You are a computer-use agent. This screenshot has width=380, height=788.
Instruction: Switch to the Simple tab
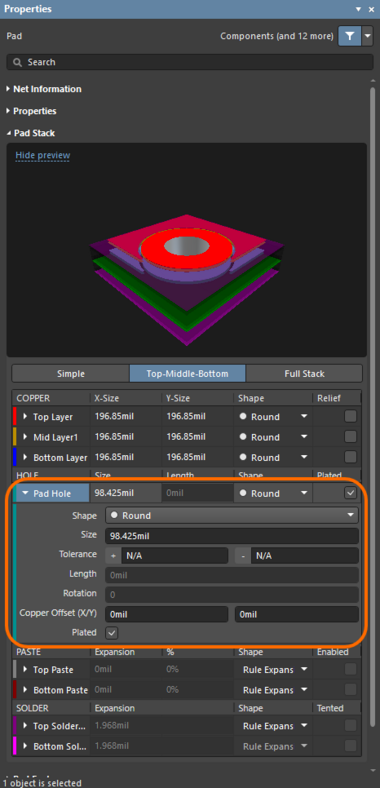tap(70, 374)
